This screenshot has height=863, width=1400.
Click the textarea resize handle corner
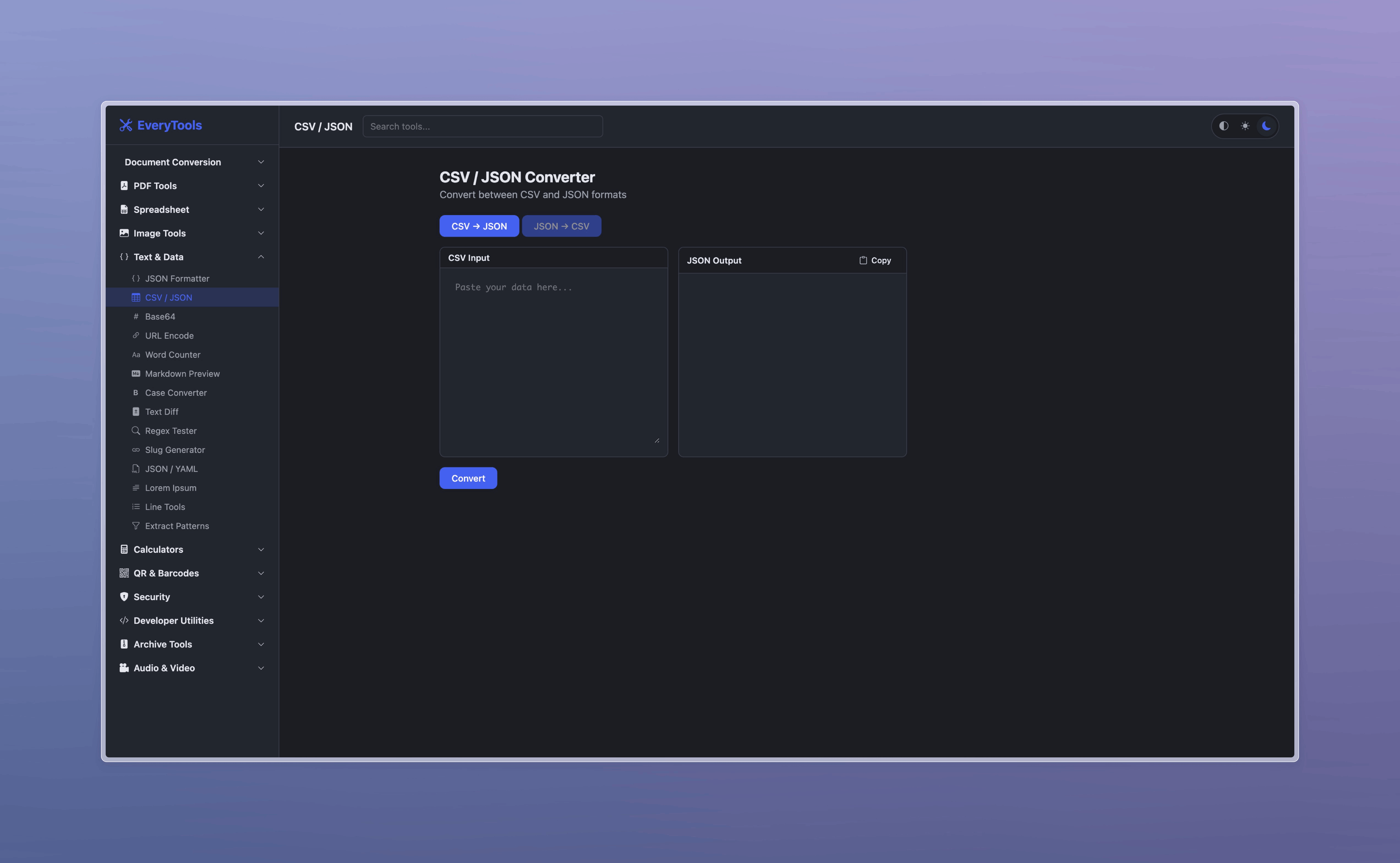(x=657, y=440)
